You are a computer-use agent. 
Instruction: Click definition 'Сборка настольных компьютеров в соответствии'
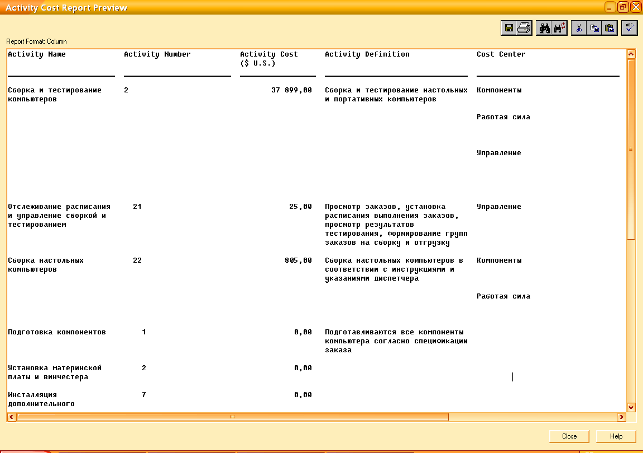(x=394, y=269)
